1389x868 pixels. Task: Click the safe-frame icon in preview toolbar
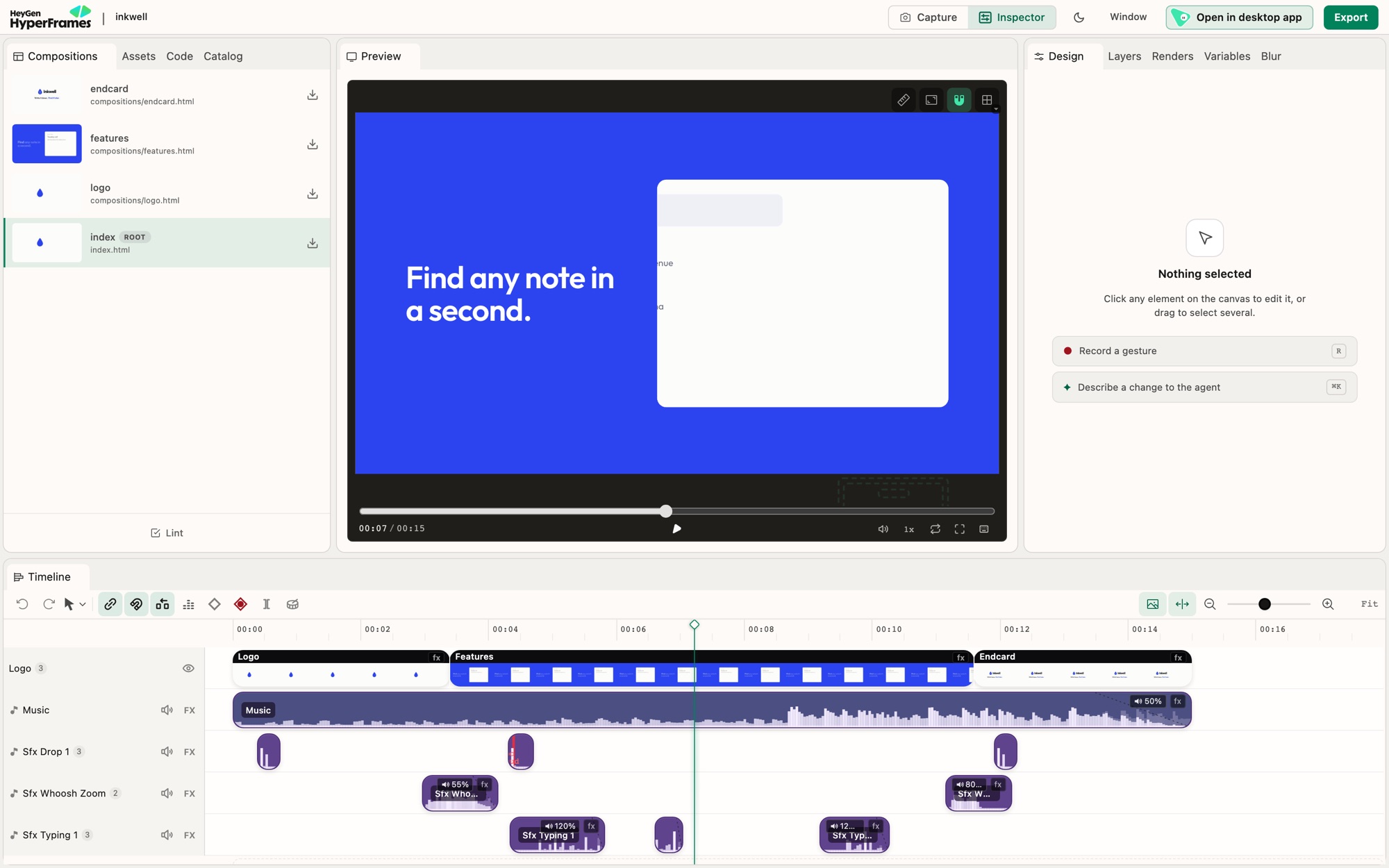931,100
